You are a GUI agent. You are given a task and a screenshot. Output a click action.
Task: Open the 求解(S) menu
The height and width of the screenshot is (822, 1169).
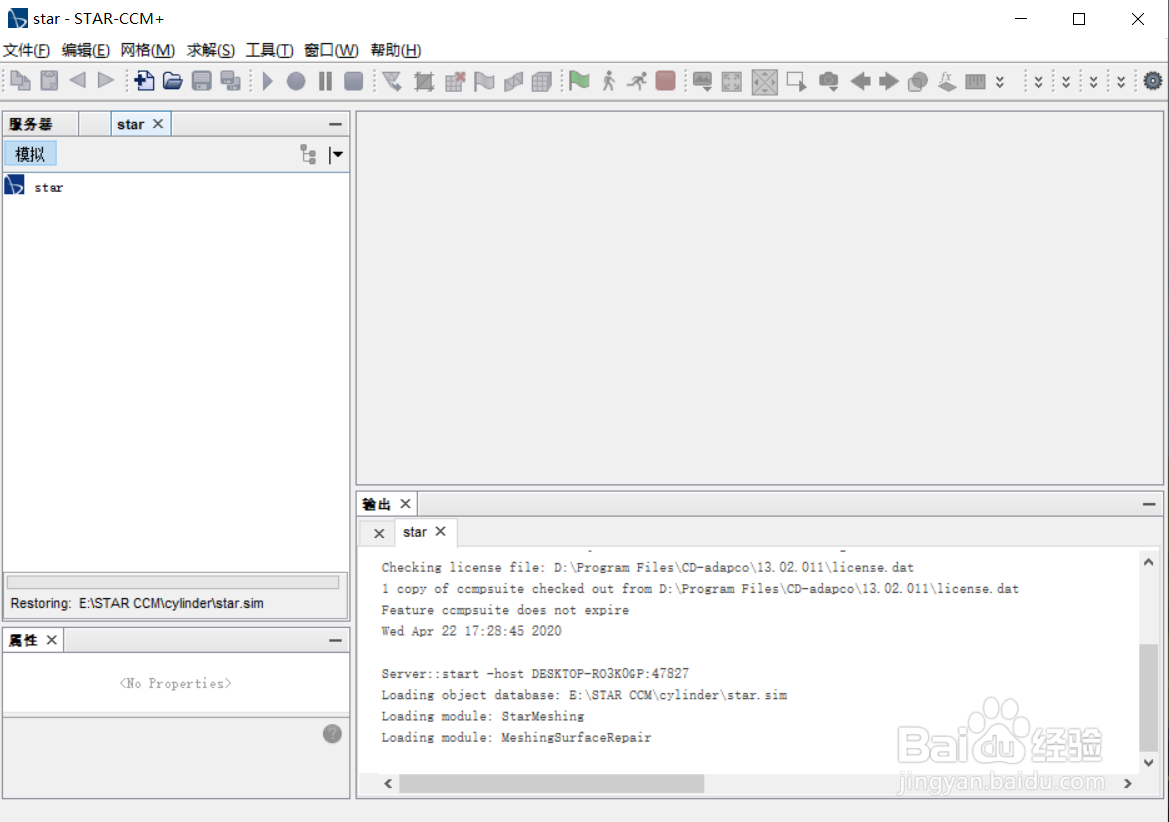(x=210, y=50)
